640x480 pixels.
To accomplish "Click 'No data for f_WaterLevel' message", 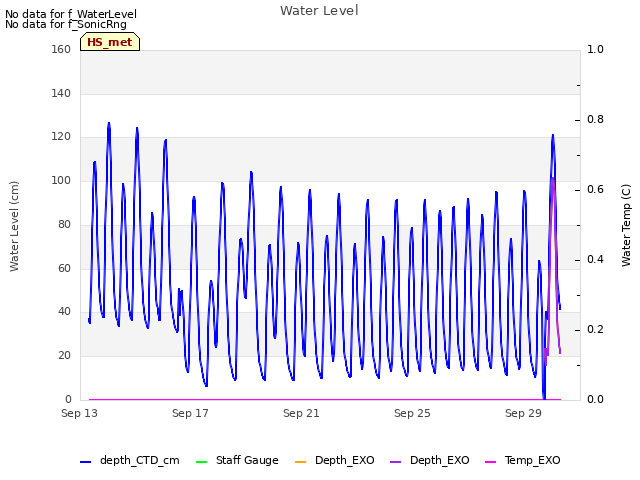I will (71, 14).
